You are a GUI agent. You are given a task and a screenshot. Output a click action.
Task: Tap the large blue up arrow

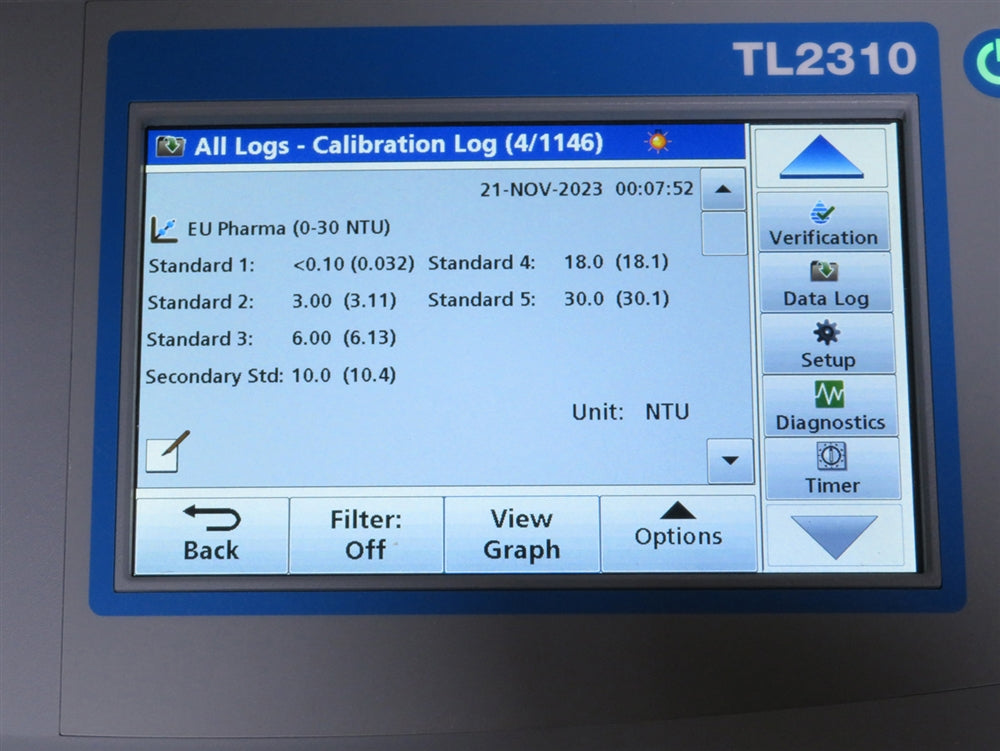point(821,157)
